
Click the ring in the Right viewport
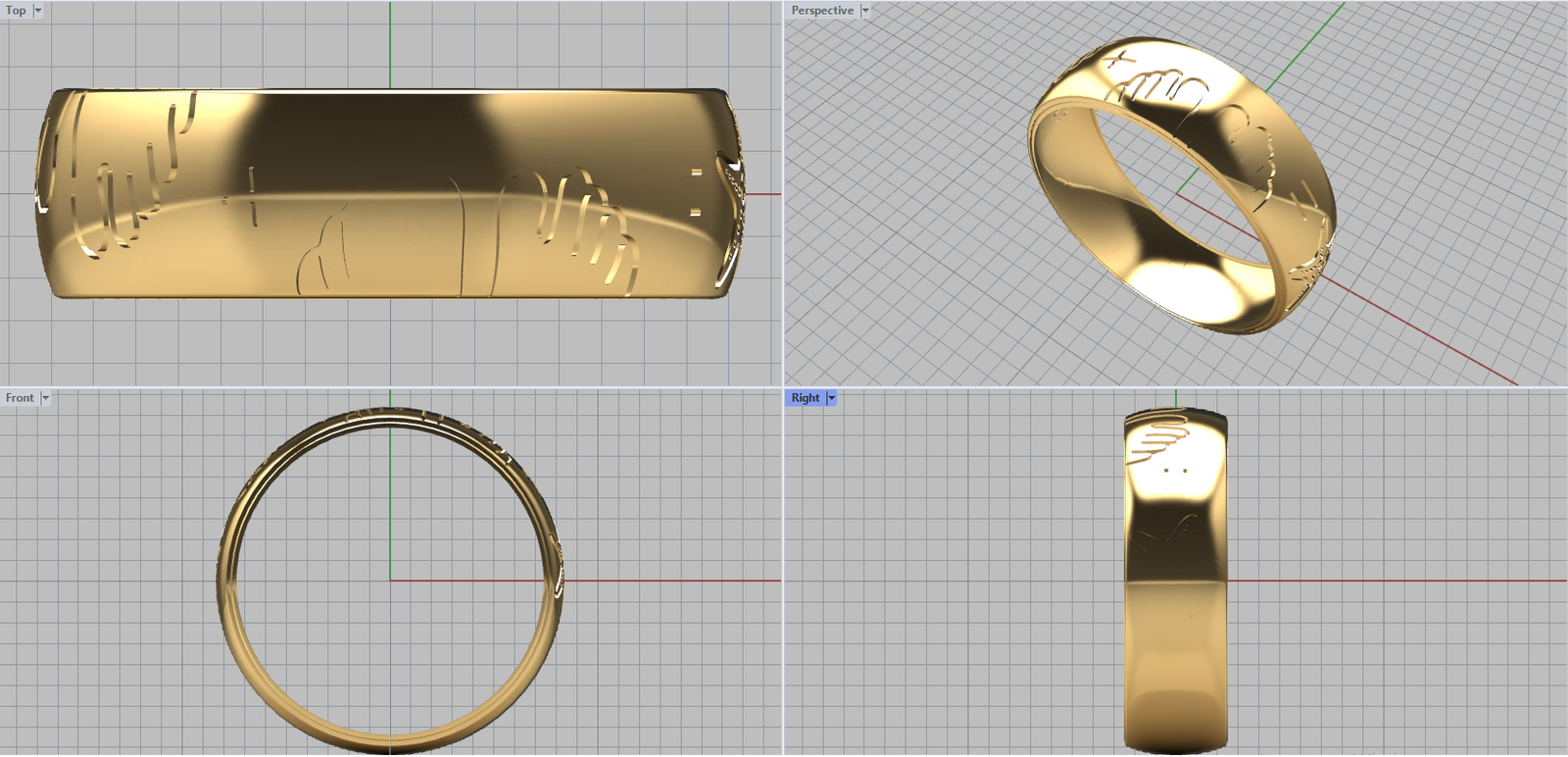pos(1175,637)
